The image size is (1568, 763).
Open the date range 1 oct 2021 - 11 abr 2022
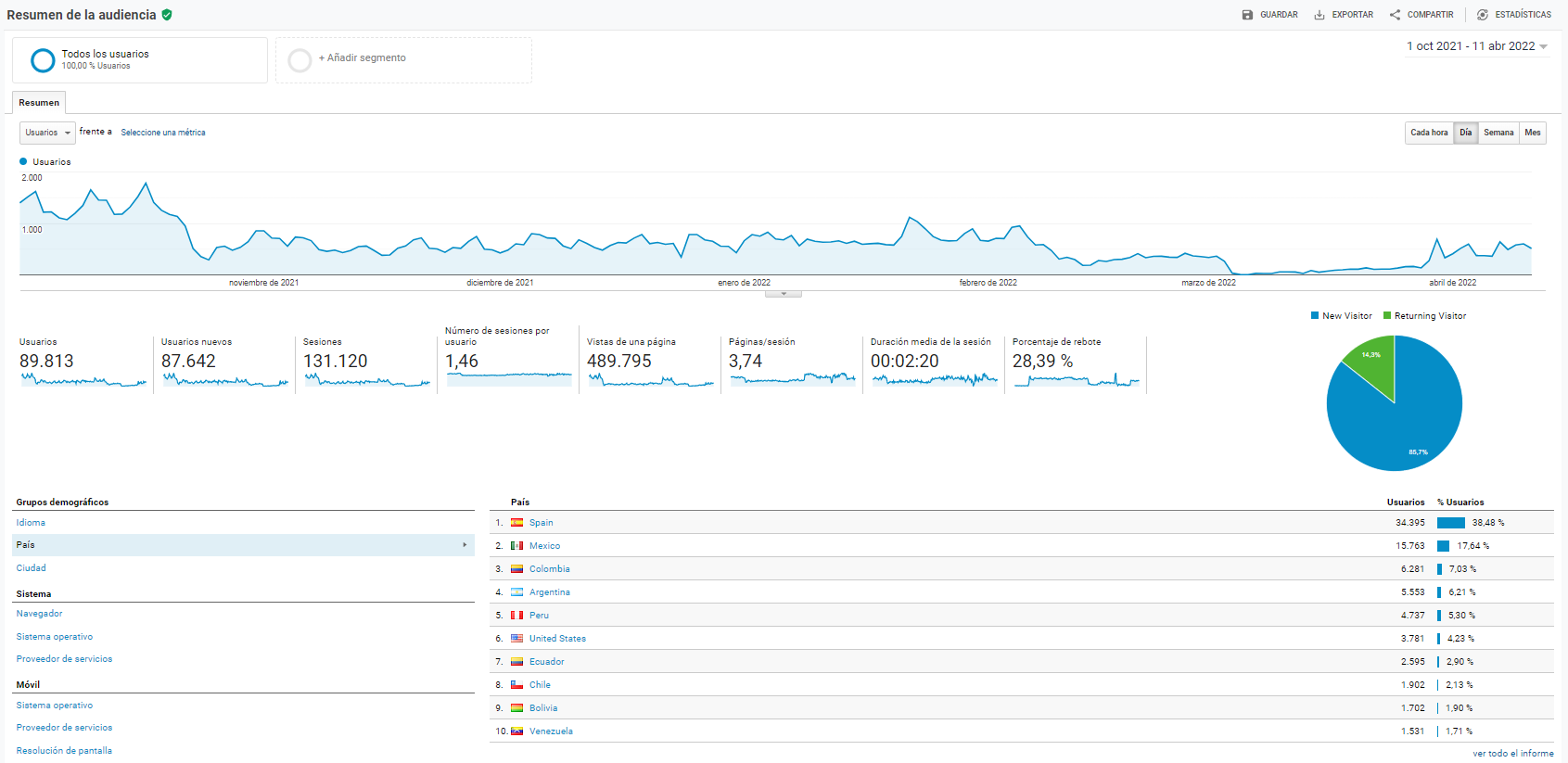tap(1477, 46)
